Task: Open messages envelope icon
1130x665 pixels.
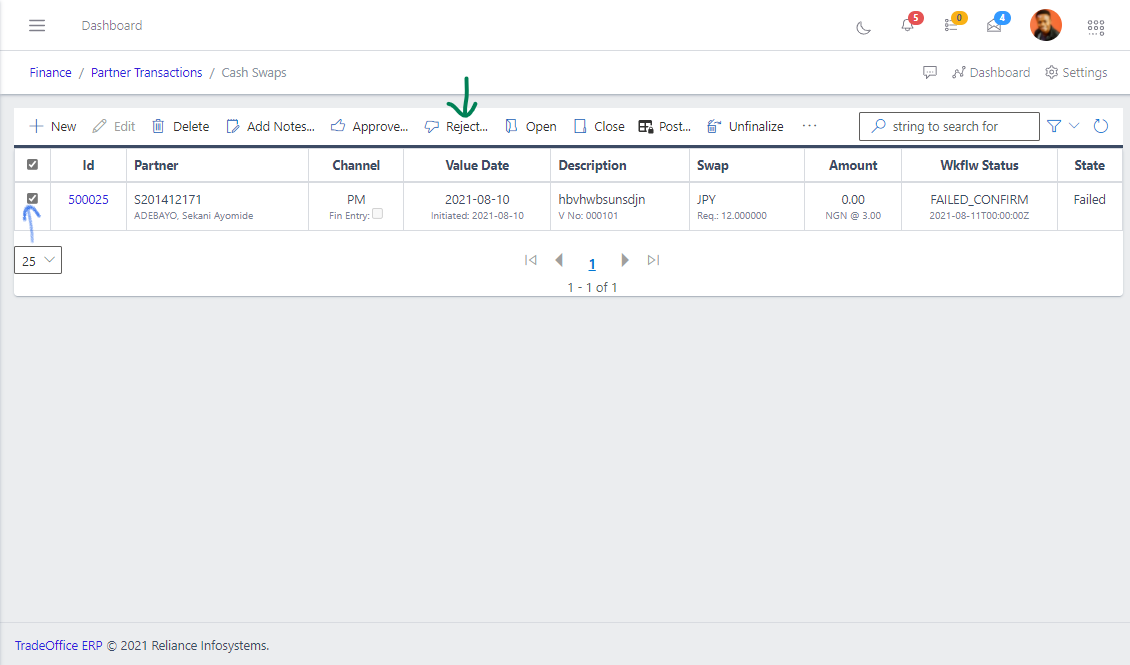Action: (x=994, y=26)
